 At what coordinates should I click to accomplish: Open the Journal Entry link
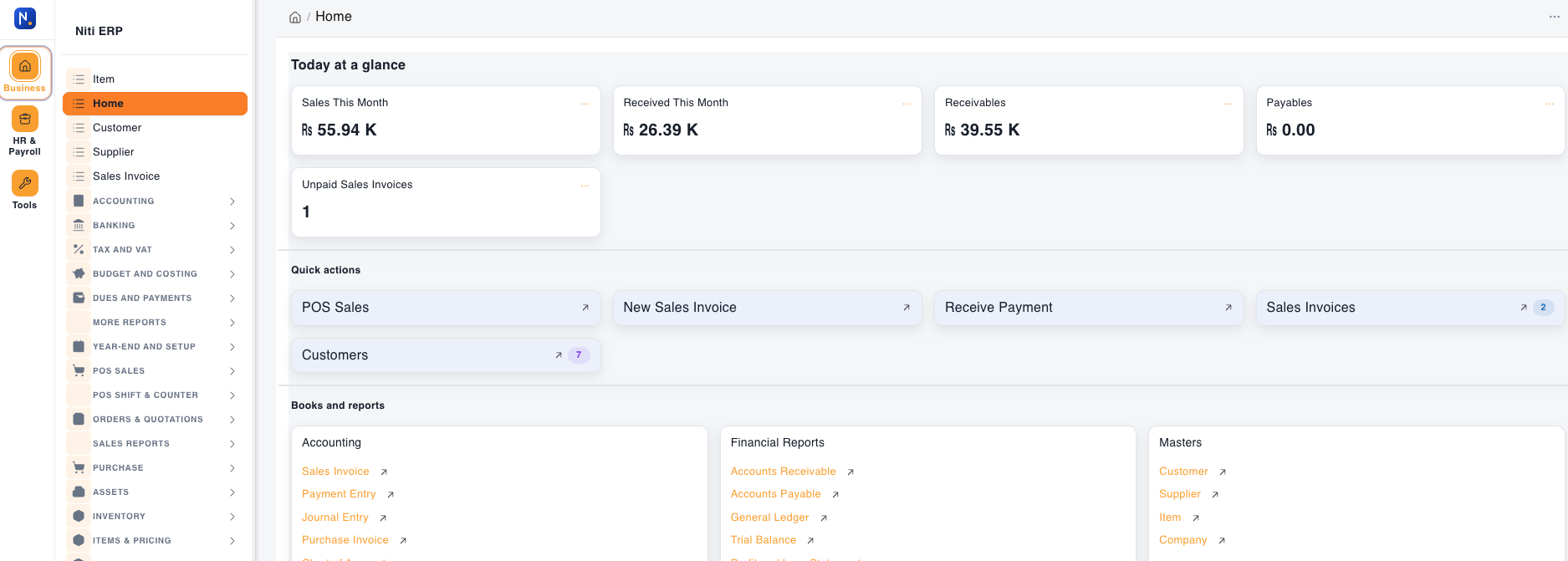335,518
